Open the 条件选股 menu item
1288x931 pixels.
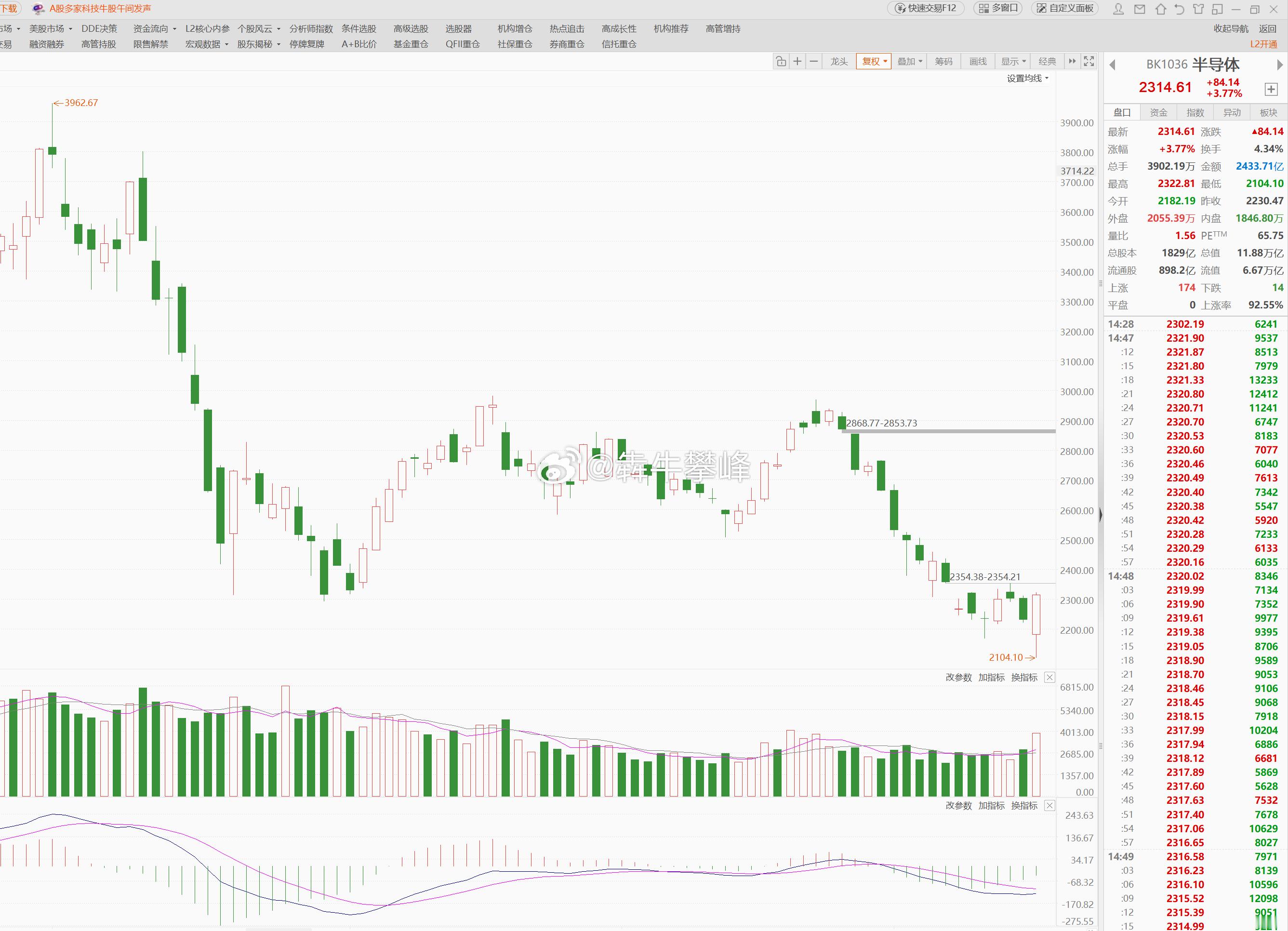click(x=359, y=29)
